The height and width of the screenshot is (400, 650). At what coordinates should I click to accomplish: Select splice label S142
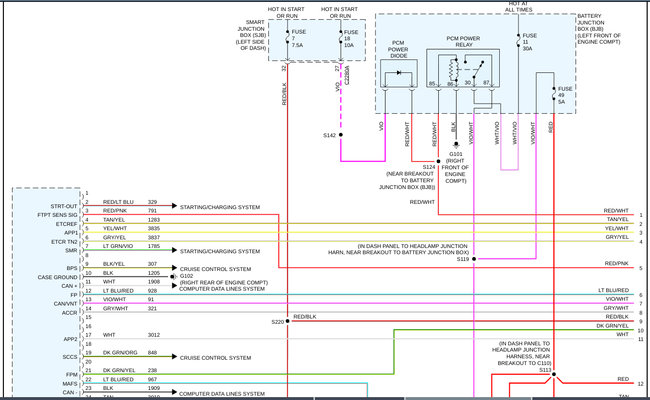click(x=330, y=135)
